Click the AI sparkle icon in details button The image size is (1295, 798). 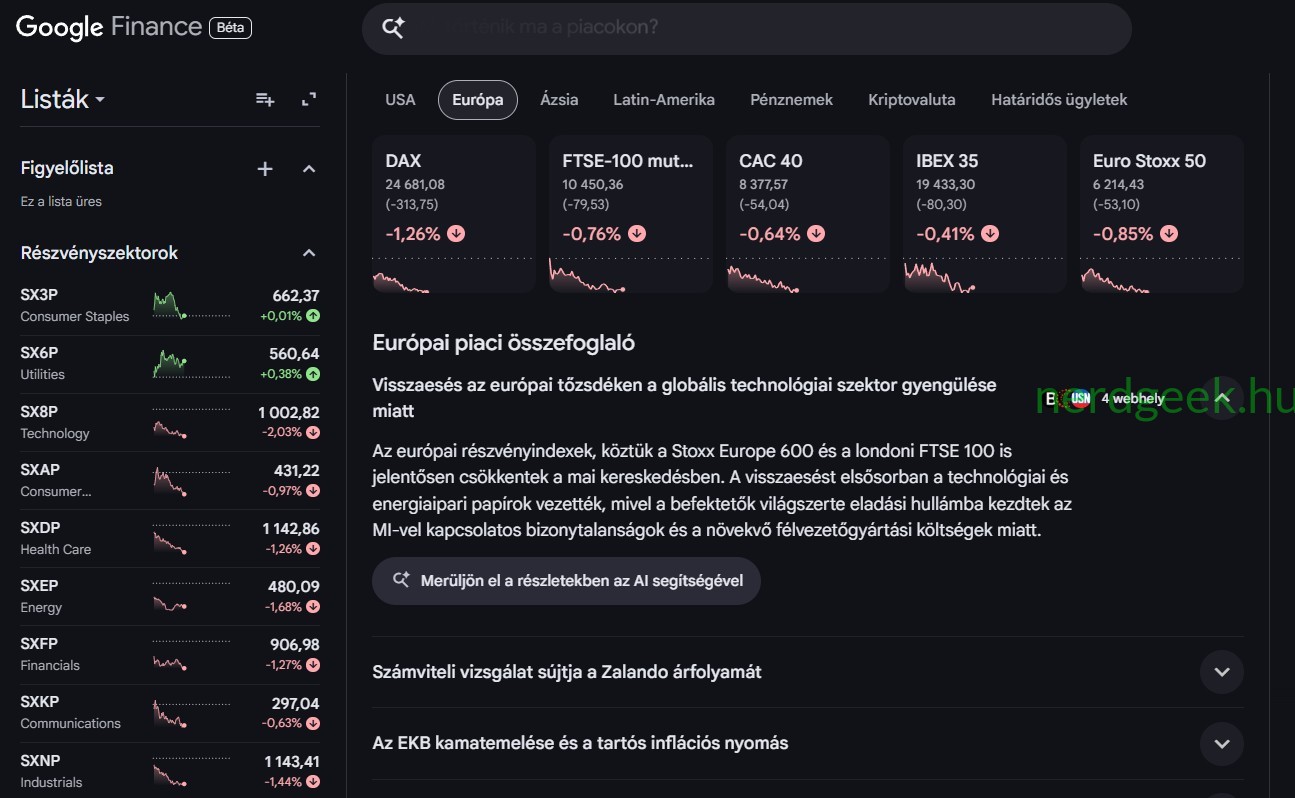tap(401, 580)
